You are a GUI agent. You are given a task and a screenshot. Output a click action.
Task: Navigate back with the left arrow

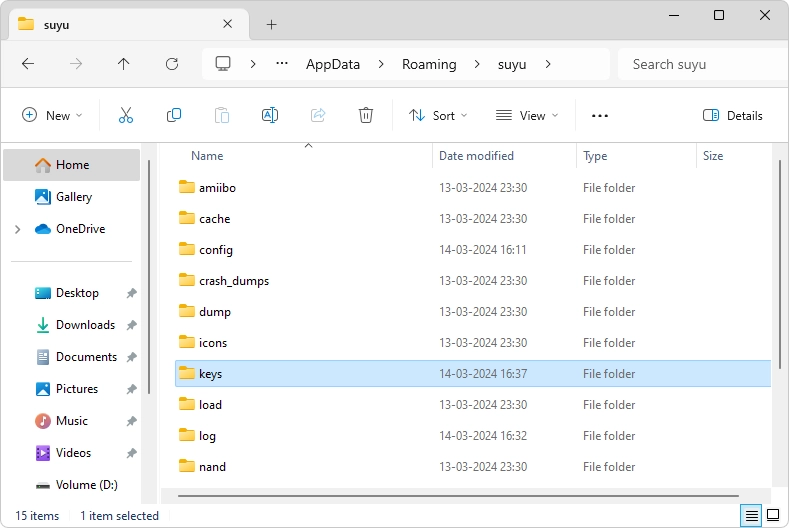(x=28, y=64)
